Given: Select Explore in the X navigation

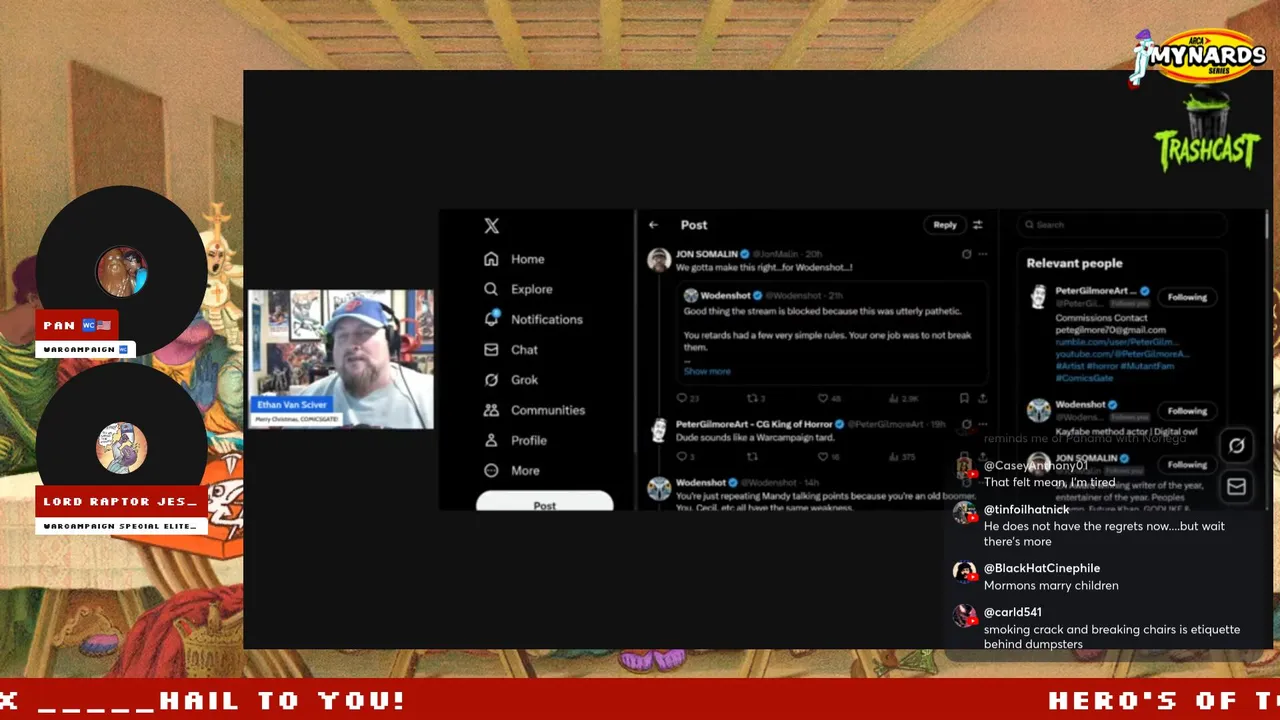Looking at the screenshot, I should 532,289.
